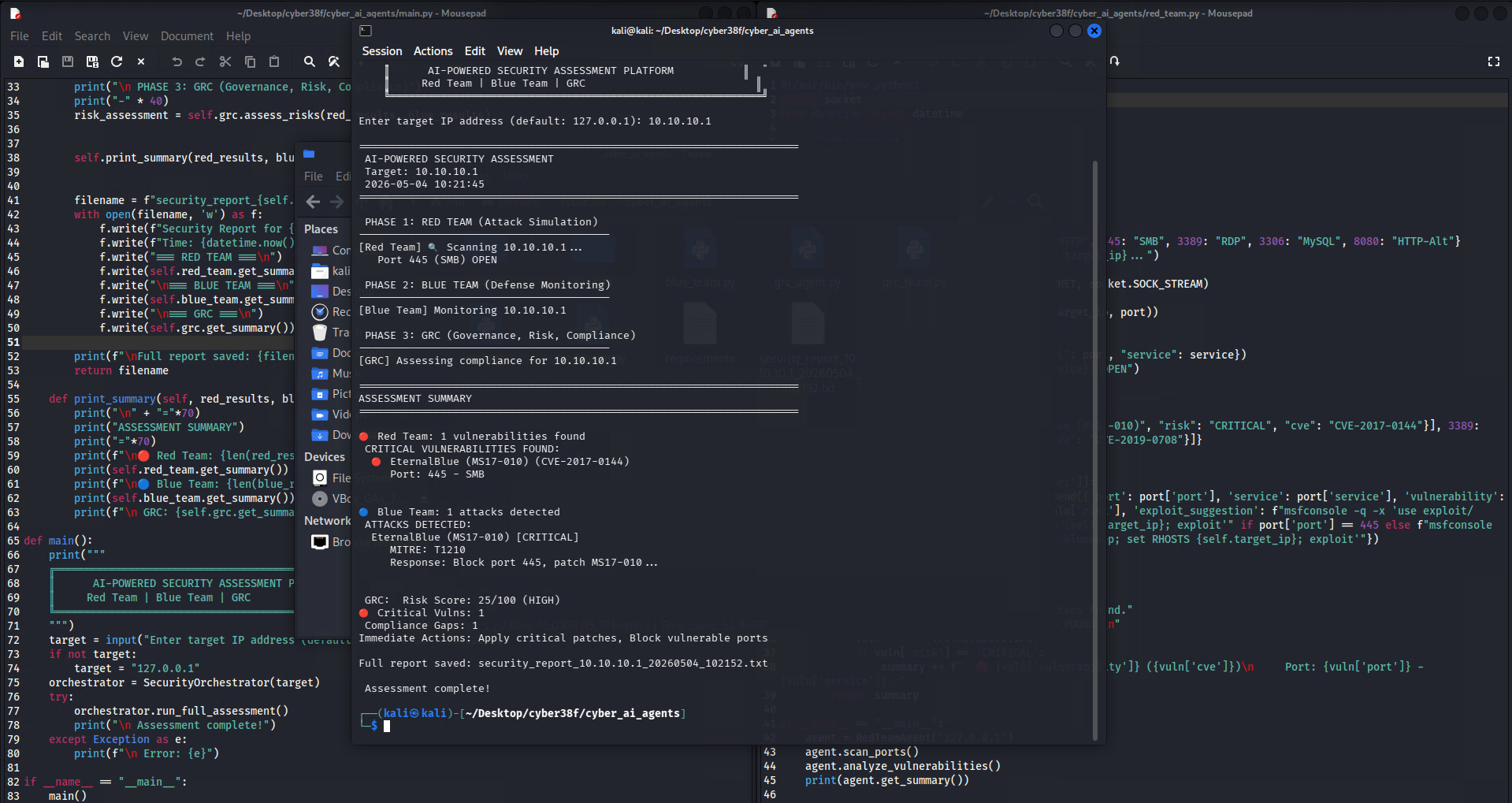Click 'ASSESSMENT SUMMARY' heading in terminal
This screenshot has width=1512, height=803.
click(x=415, y=399)
